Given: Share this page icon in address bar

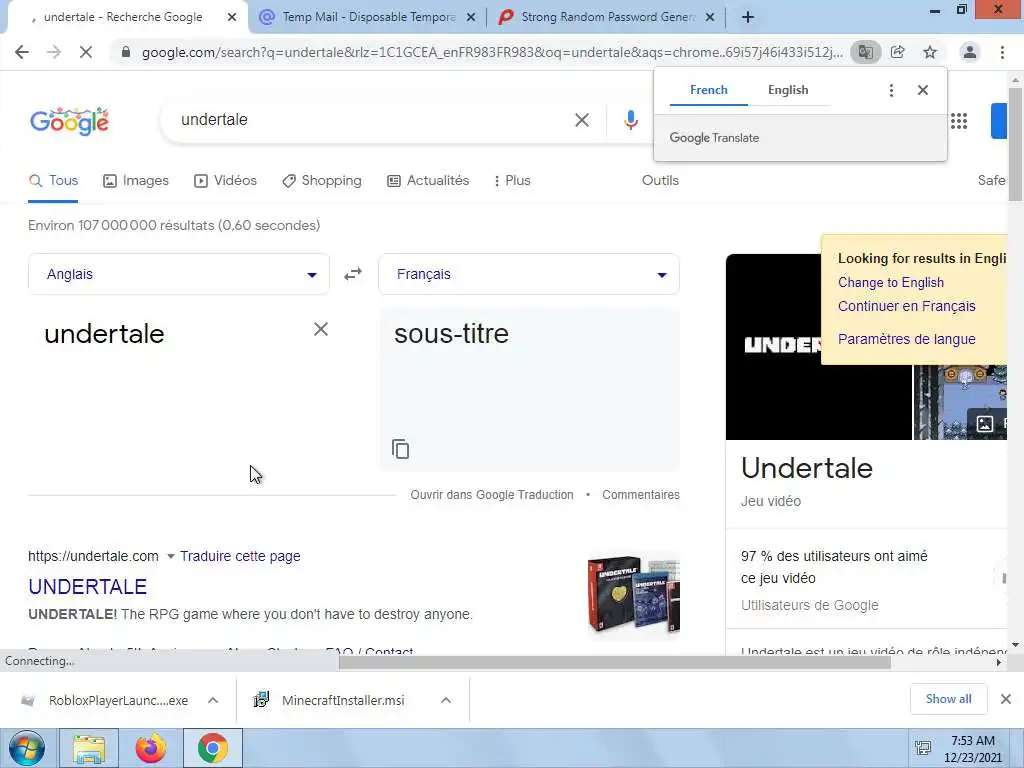Looking at the screenshot, I should (898, 52).
